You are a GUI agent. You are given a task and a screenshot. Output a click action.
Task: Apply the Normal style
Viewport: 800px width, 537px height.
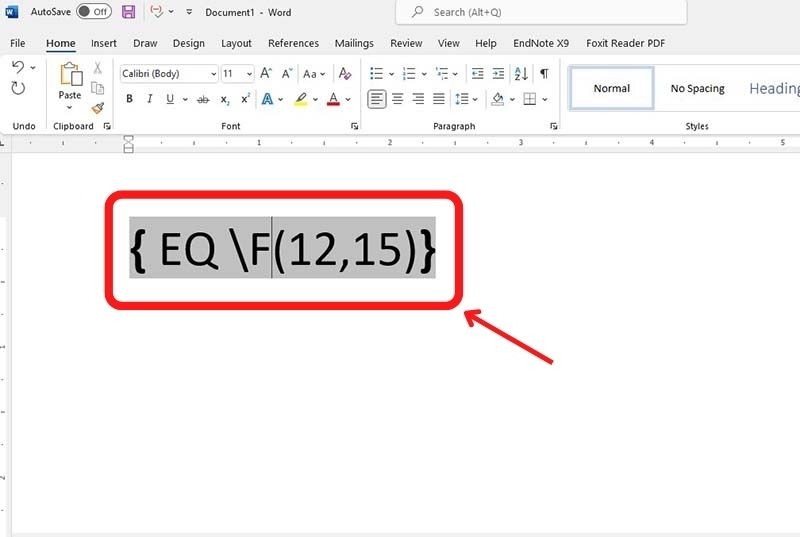point(611,88)
